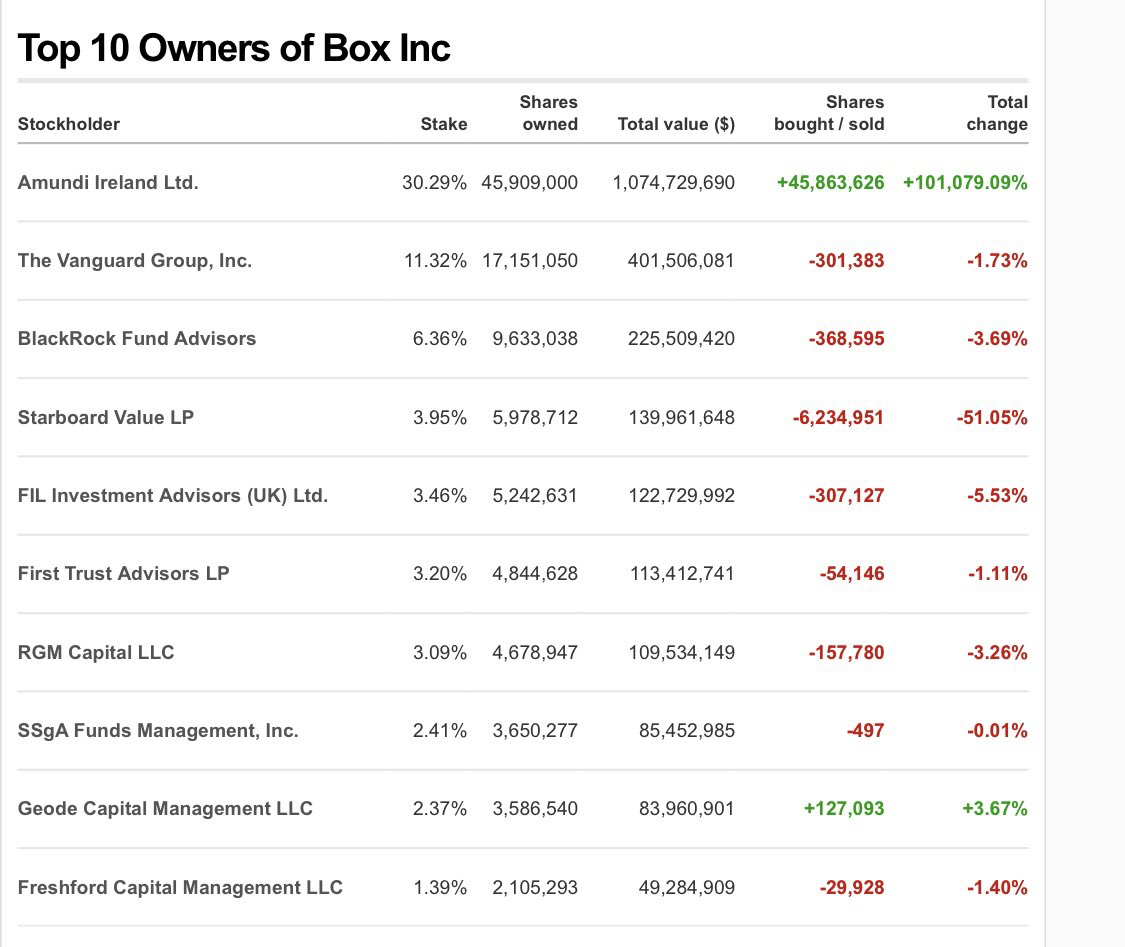Select shares owned 4,844,628
The image size is (1125, 947).
535,575
